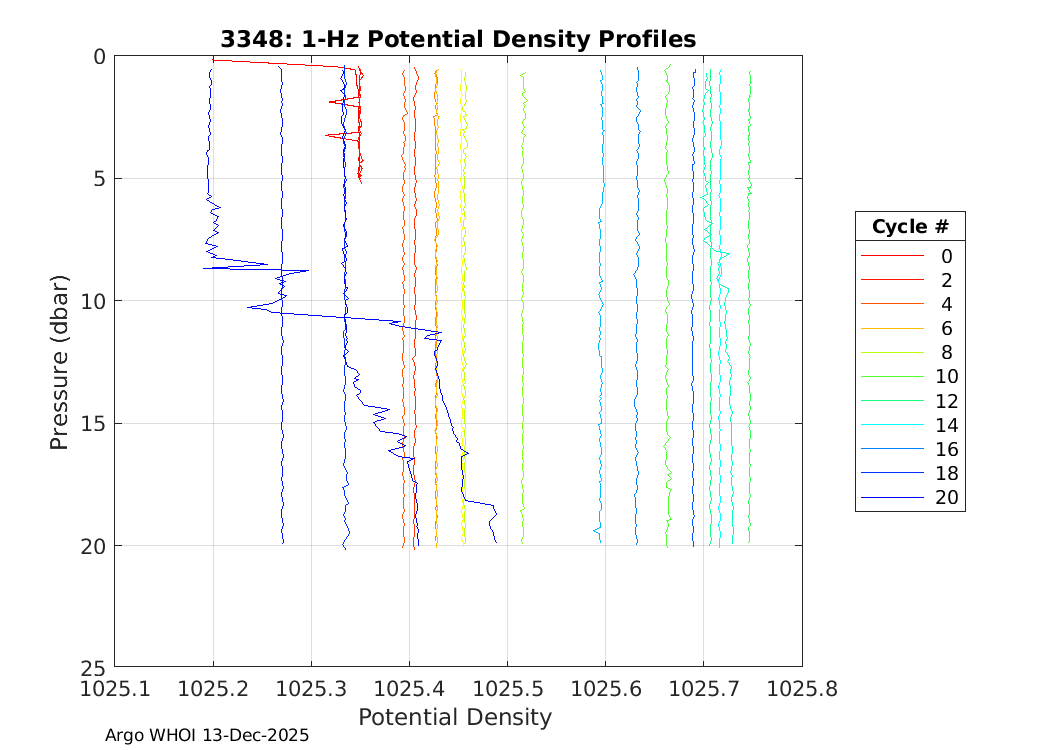
Task: Select legend entry for cycle 18
Action: tap(945, 474)
